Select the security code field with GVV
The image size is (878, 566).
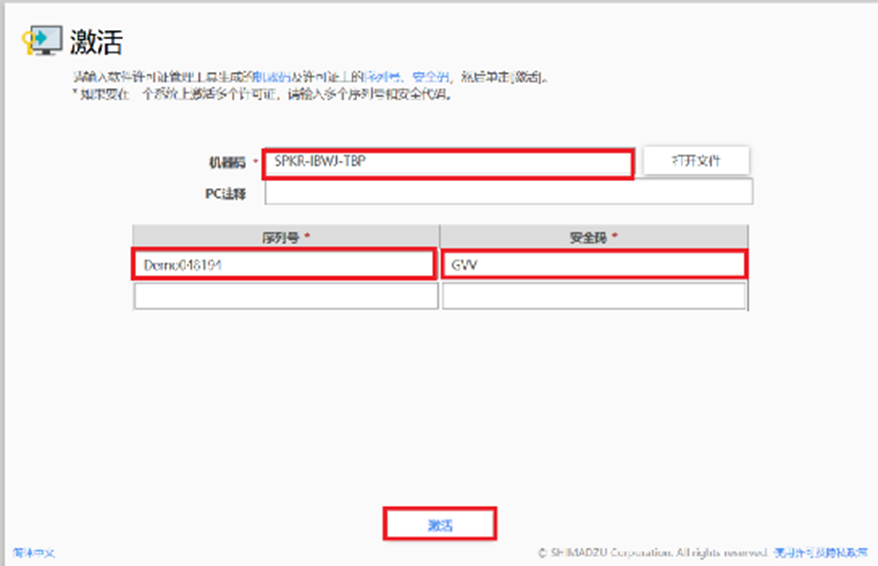pos(593,264)
